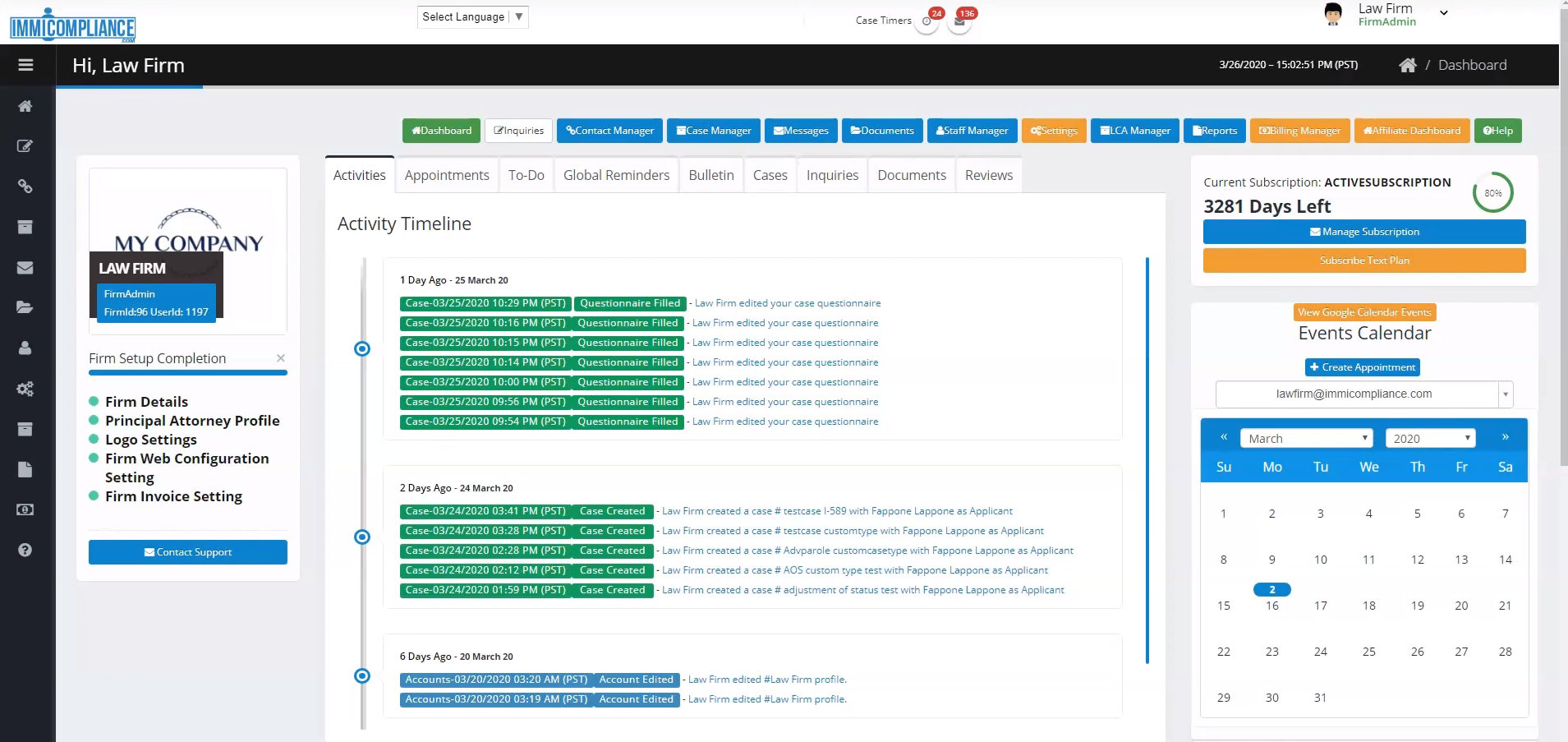Switch to the Appointments tab

pyautogui.click(x=446, y=174)
